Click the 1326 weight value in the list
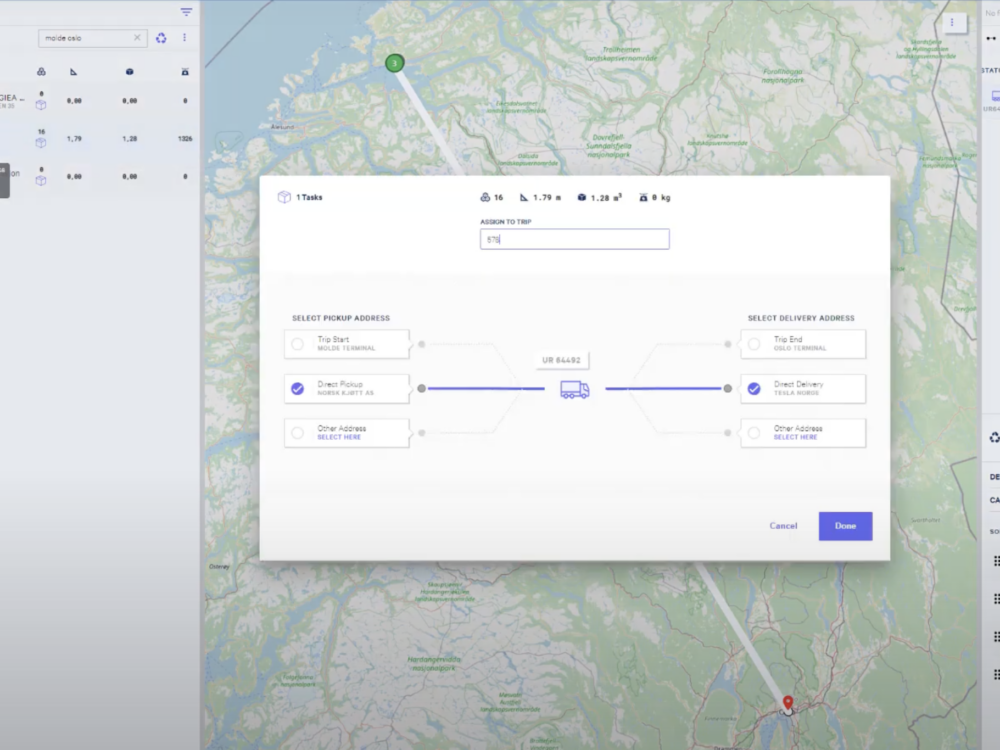 point(185,138)
